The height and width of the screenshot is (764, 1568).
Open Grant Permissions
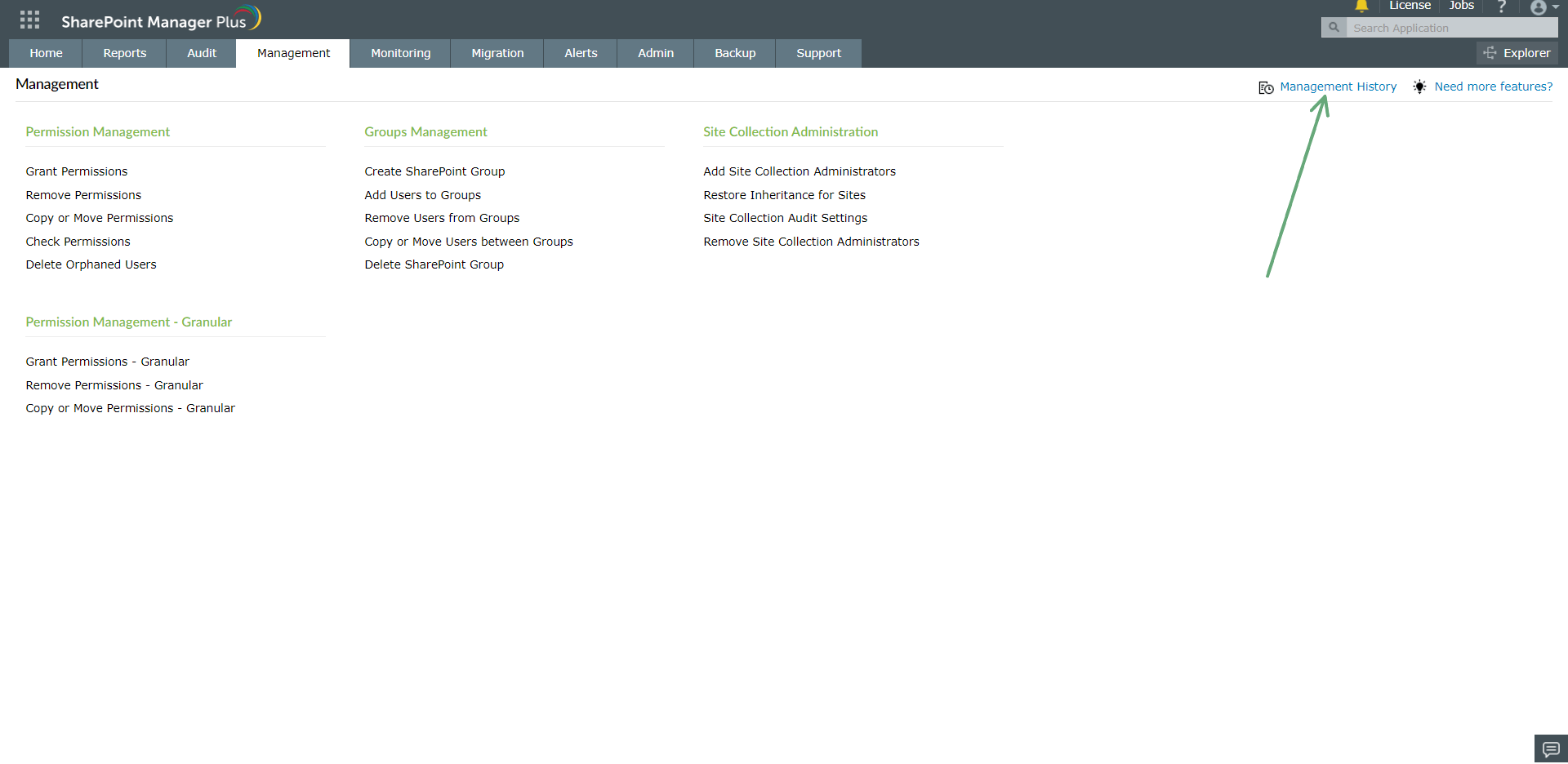tap(77, 171)
